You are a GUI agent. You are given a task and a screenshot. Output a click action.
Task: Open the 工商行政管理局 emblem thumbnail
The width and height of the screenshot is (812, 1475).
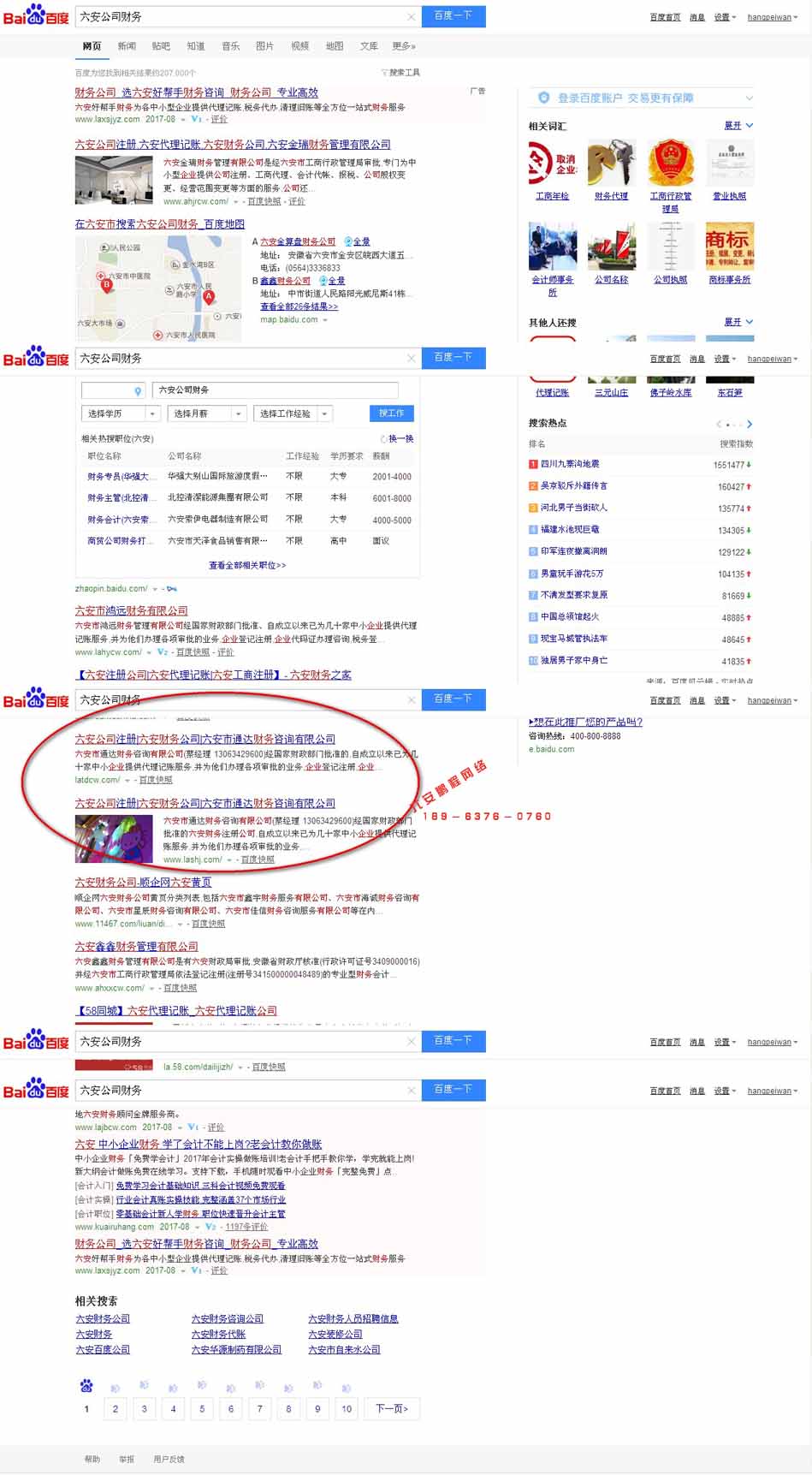(x=670, y=163)
